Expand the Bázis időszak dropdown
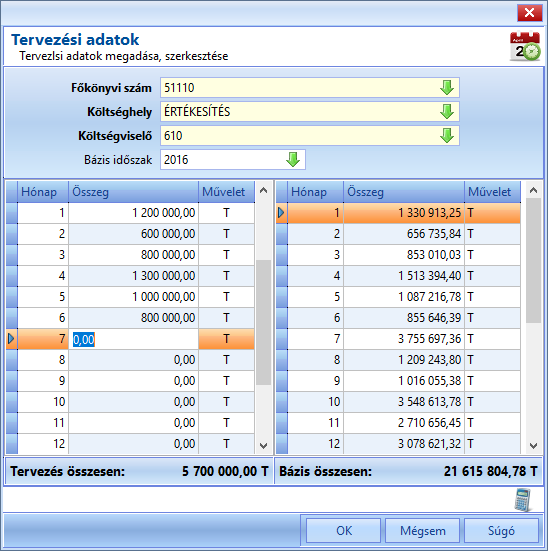 (x=293, y=160)
